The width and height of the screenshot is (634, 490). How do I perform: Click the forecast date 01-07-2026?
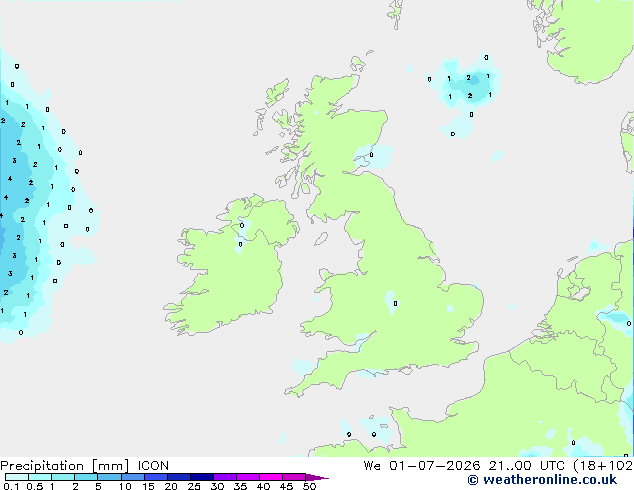(x=434, y=466)
